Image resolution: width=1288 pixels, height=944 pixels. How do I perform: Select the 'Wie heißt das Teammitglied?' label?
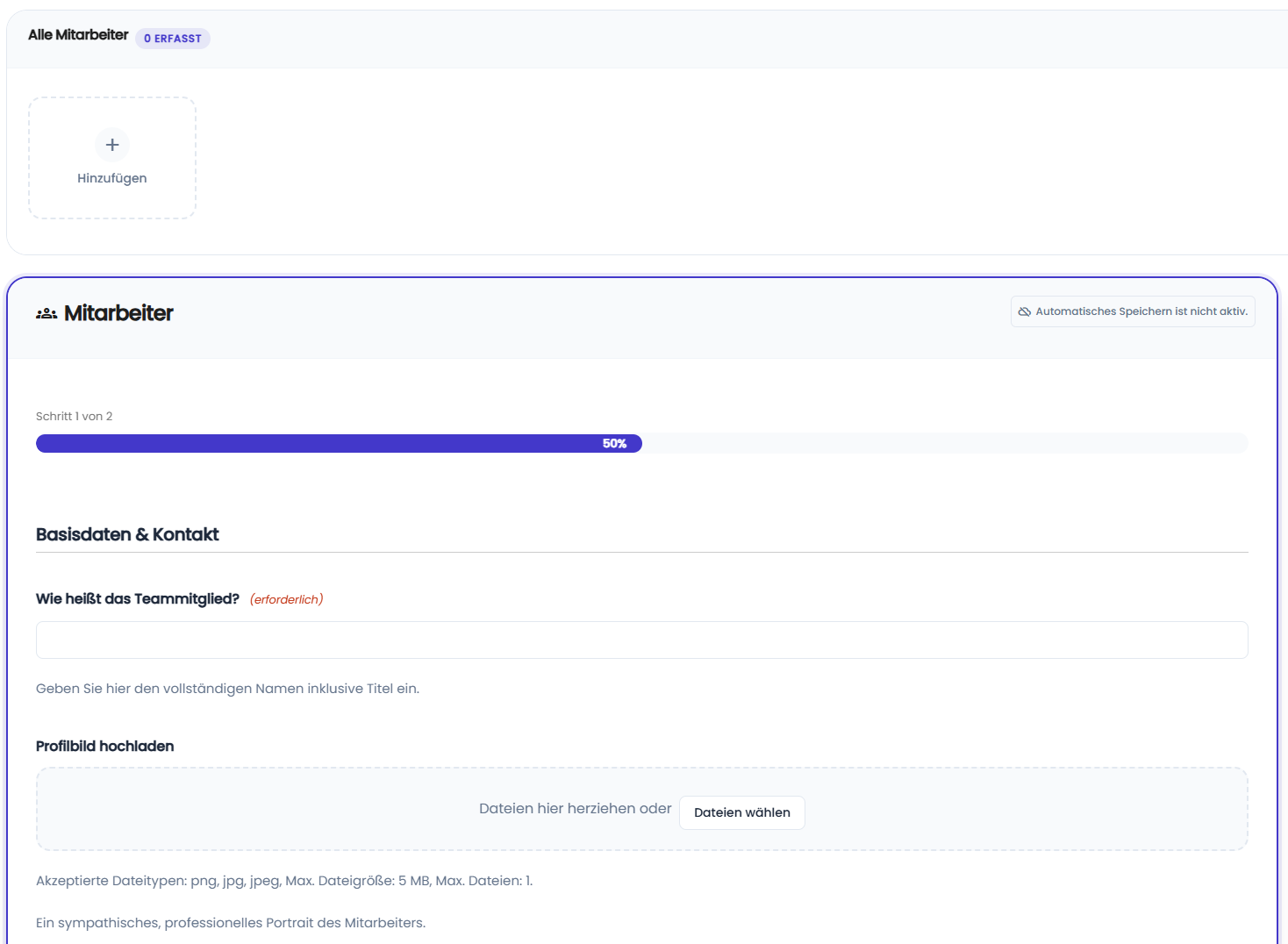tap(138, 598)
